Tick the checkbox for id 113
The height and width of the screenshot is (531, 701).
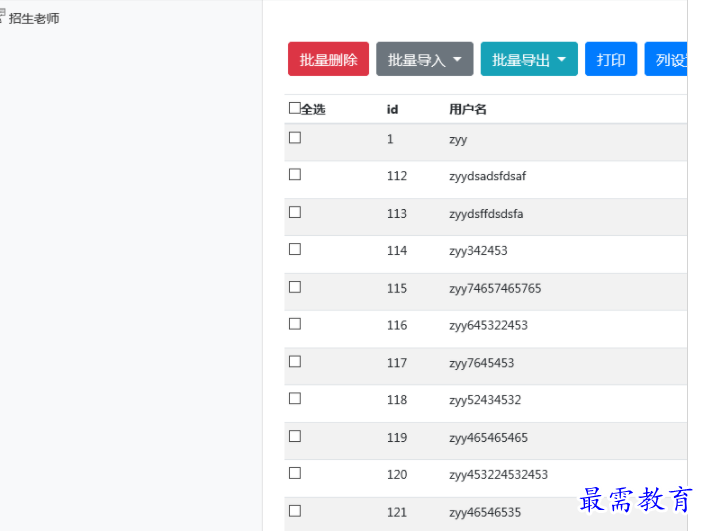[295, 212]
